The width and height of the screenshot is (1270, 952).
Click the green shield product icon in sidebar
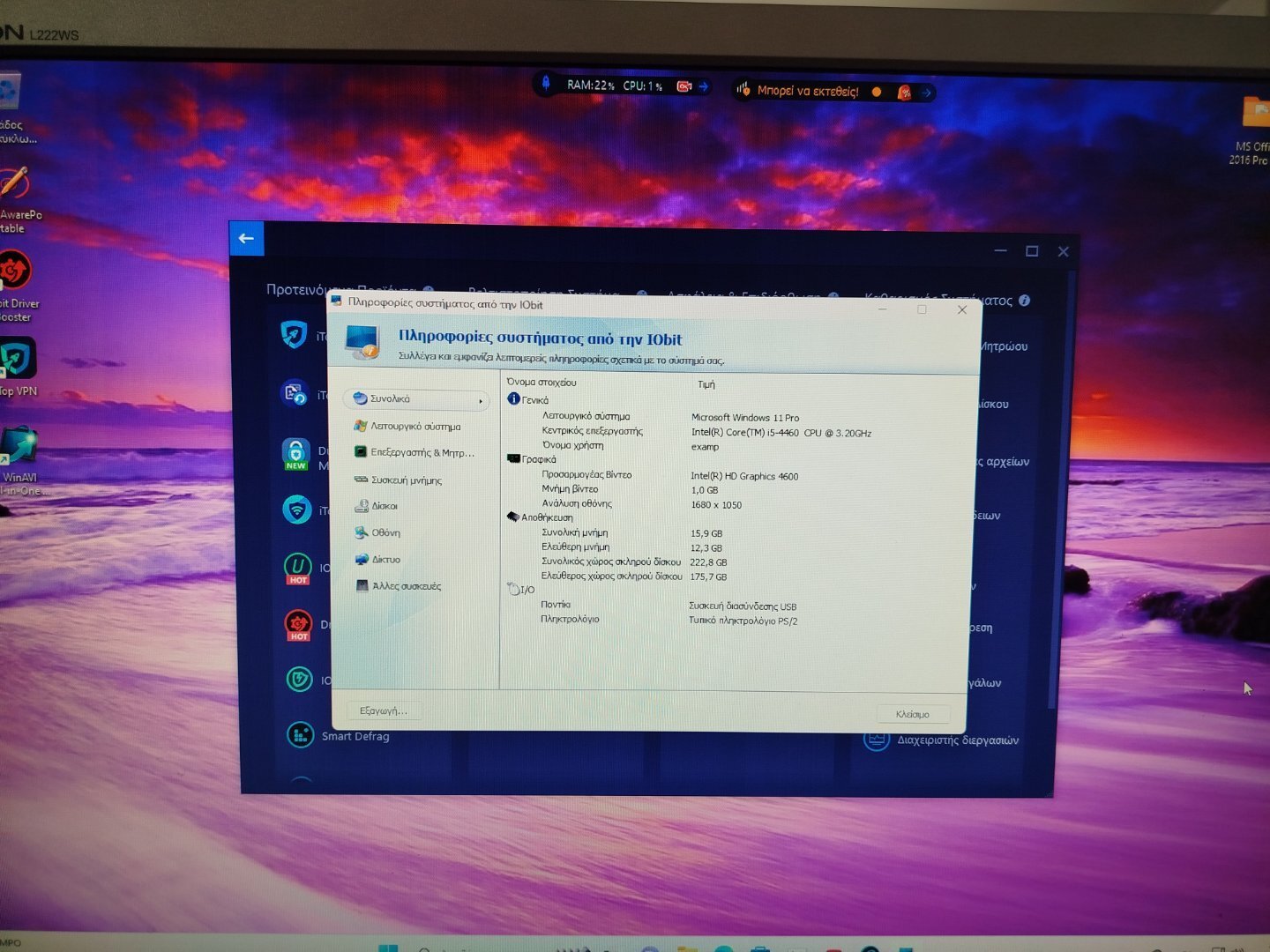coord(299,680)
